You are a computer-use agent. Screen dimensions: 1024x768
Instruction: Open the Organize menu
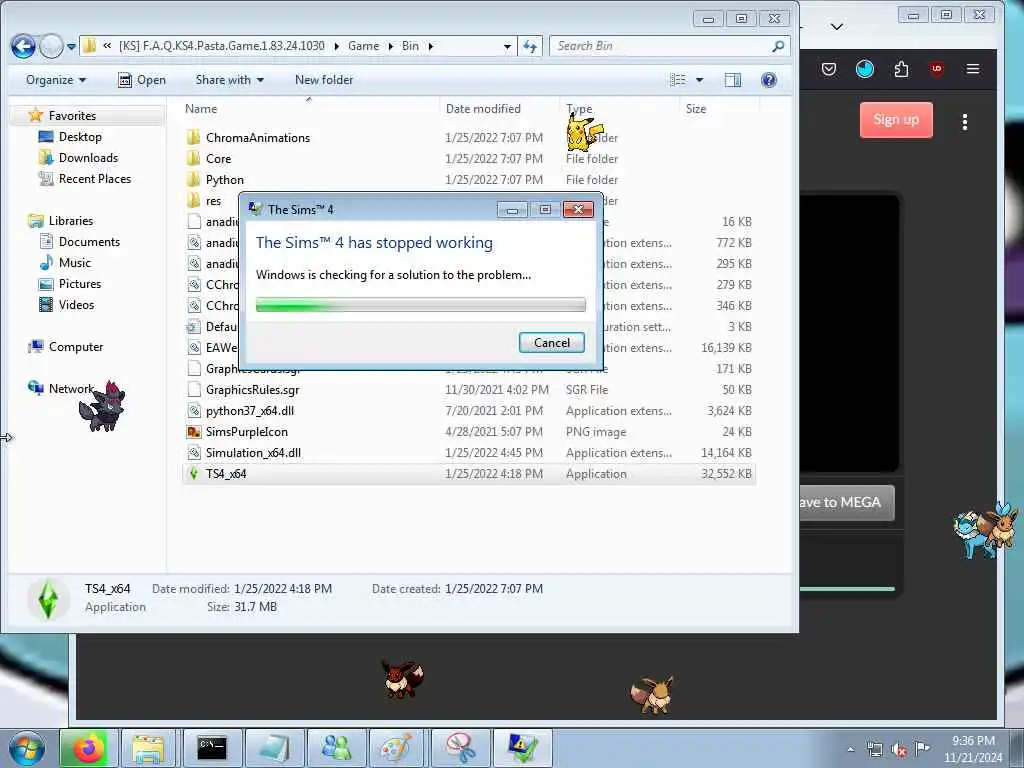(56, 80)
